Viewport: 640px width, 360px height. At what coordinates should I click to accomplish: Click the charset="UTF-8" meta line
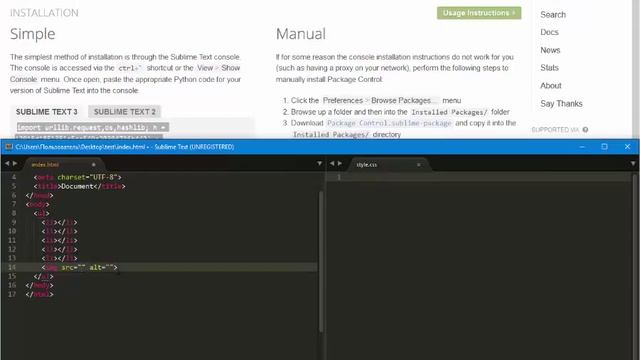(x=78, y=177)
